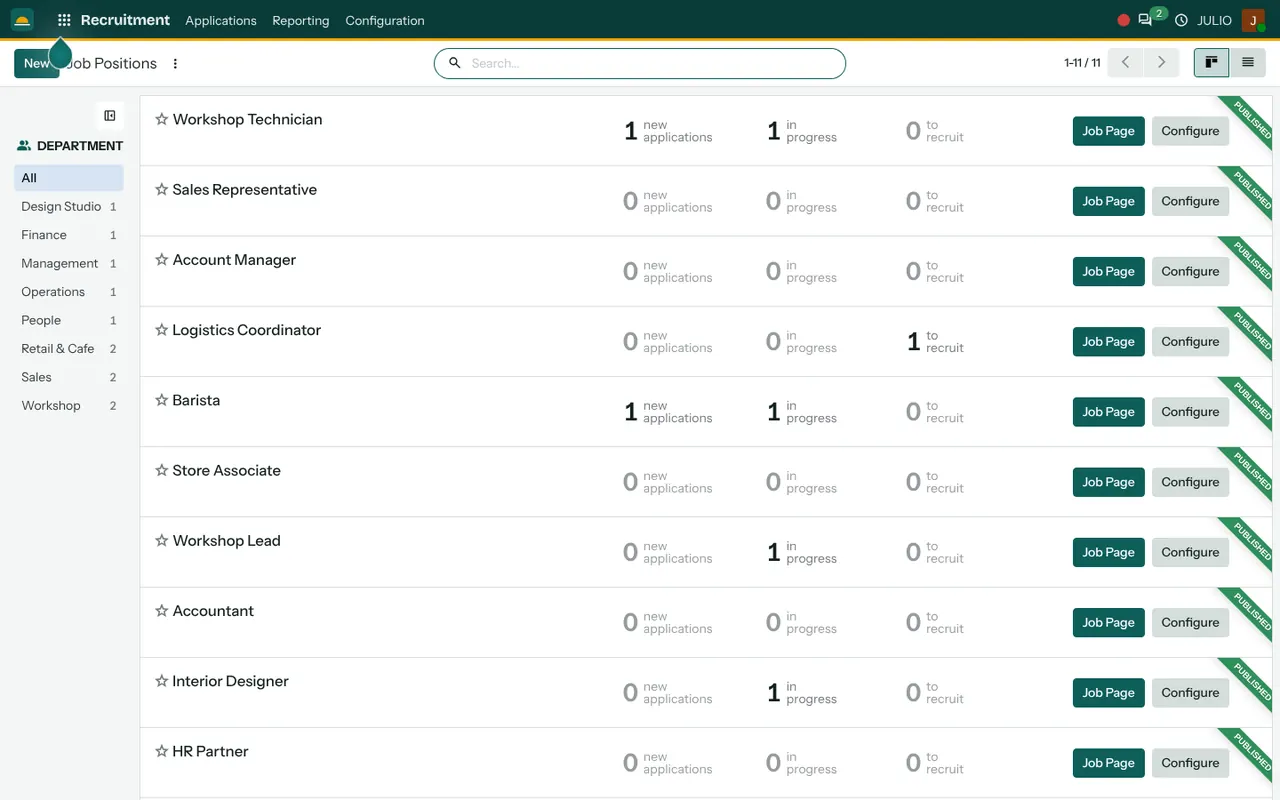The height and width of the screenshot is (800, 1280).
Task: Toggle the star on Barista
Action: [161, 400]
